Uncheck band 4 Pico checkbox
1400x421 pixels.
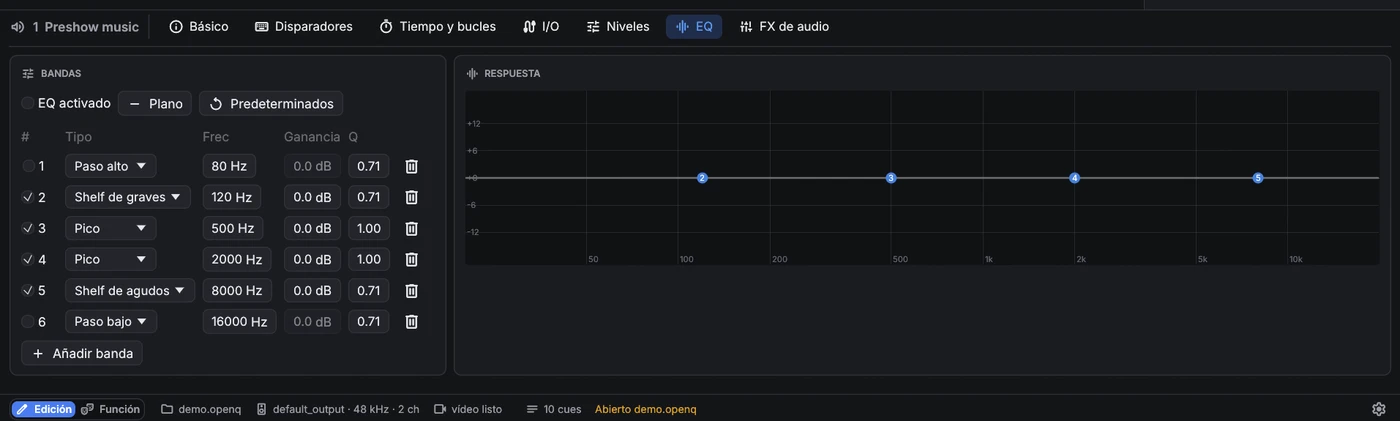click(x=28, y=259)
